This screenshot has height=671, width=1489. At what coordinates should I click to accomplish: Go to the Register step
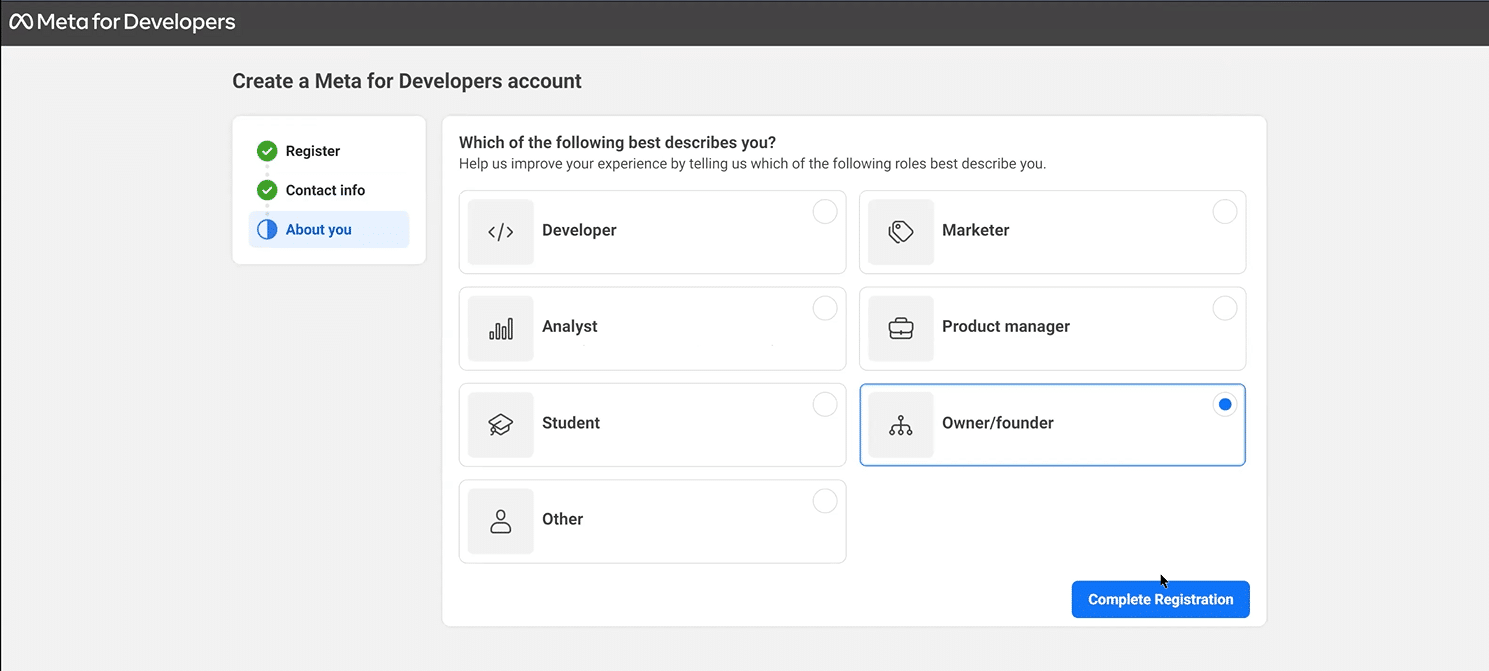[329, 151]
